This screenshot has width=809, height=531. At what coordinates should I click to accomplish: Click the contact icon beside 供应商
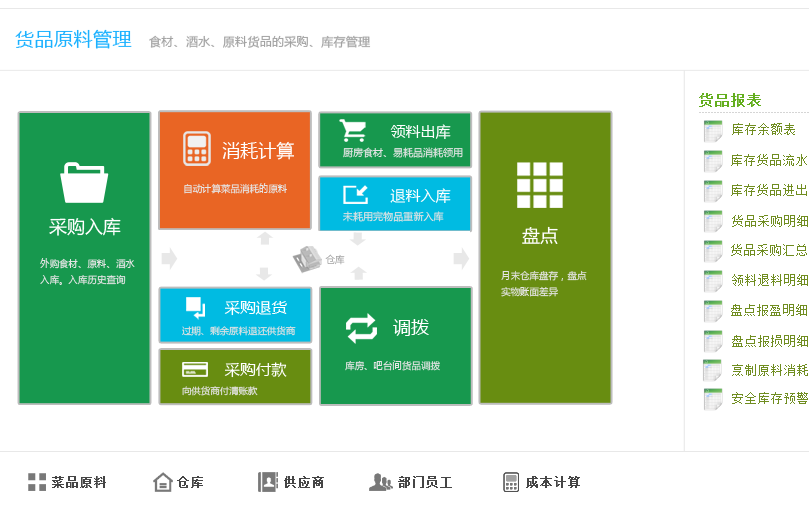[x=268, y=482]
